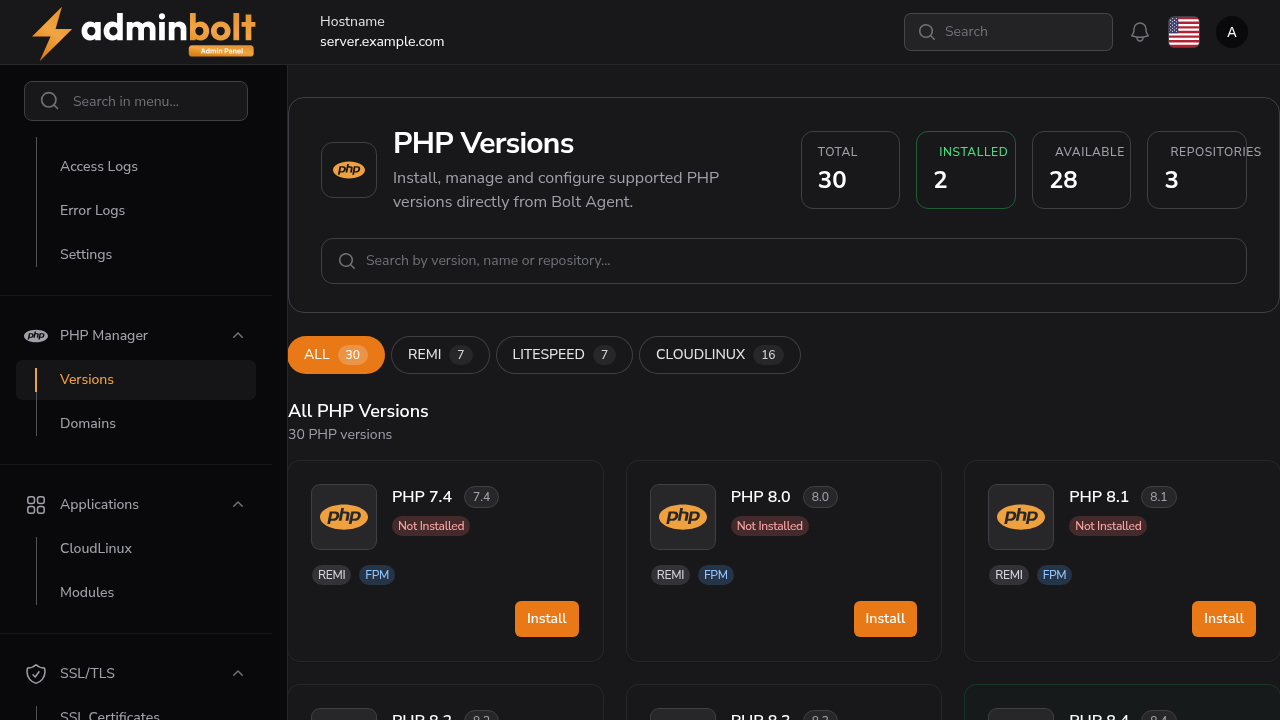Image resolution: width=1280 pixels, height=720 pixels.
Task: Click the TOTAL 30 stat card
Action: (850, 170)
